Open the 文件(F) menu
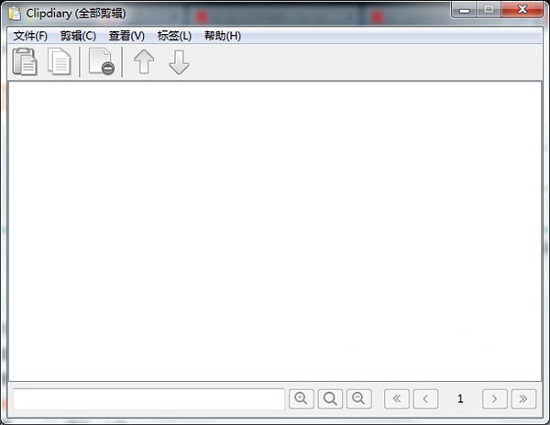This screenshot has width=550, height=425. (30, 36)
